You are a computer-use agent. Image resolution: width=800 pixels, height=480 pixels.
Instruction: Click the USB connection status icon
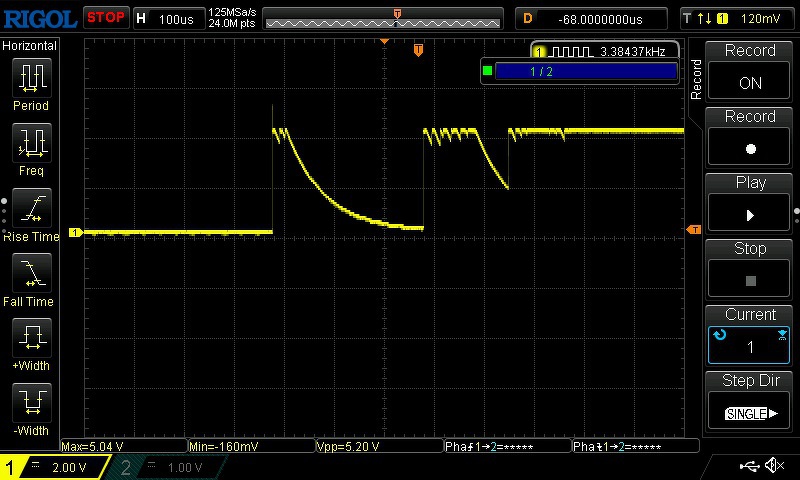[x=749, y=465]
